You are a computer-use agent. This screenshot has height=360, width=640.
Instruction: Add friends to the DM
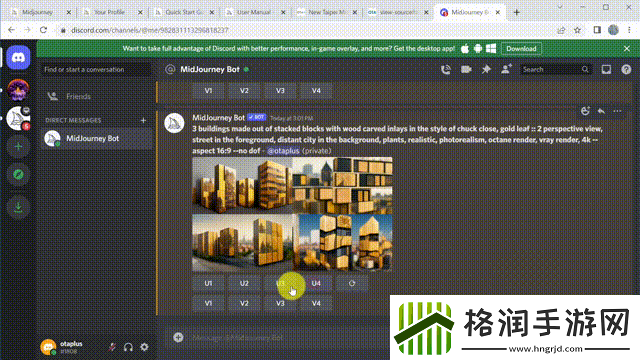[x=506, y=69]
